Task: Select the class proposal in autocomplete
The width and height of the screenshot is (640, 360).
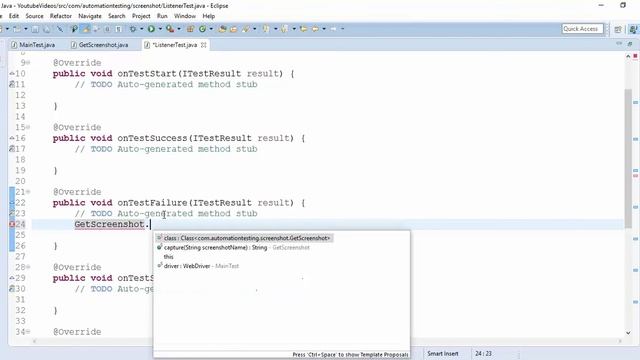Action: coord(244,238)
